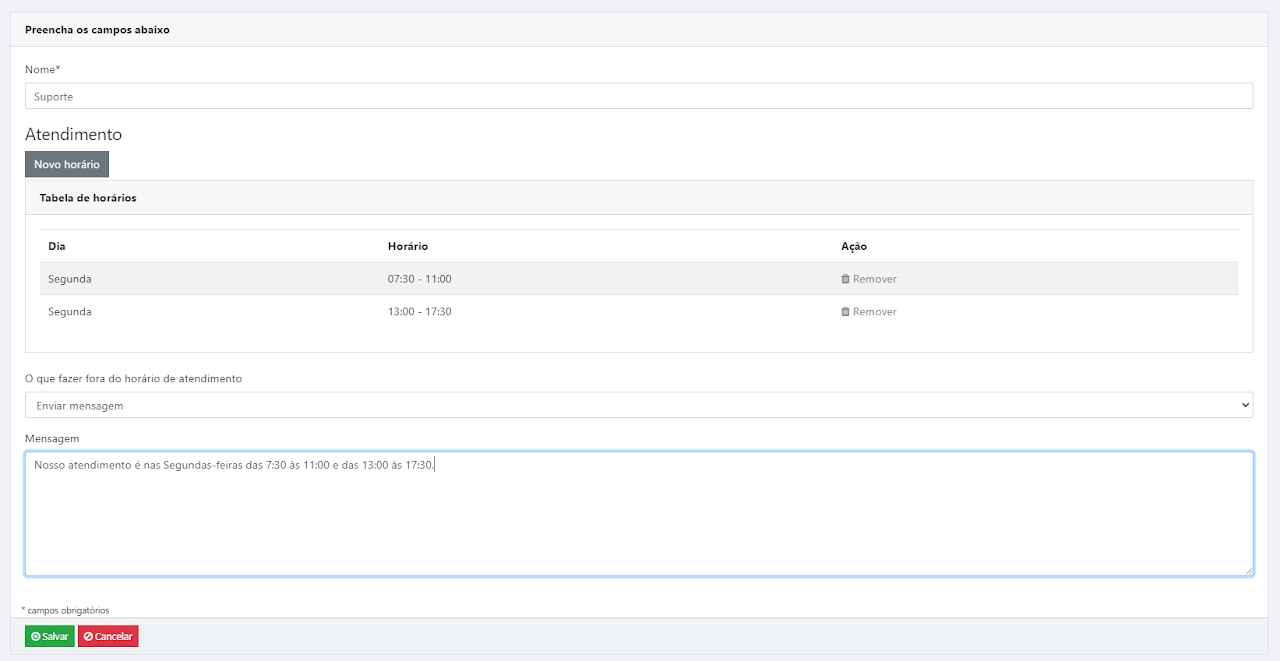Click the Horário column header
The image size is (1280, 661).
coord(407,246)
